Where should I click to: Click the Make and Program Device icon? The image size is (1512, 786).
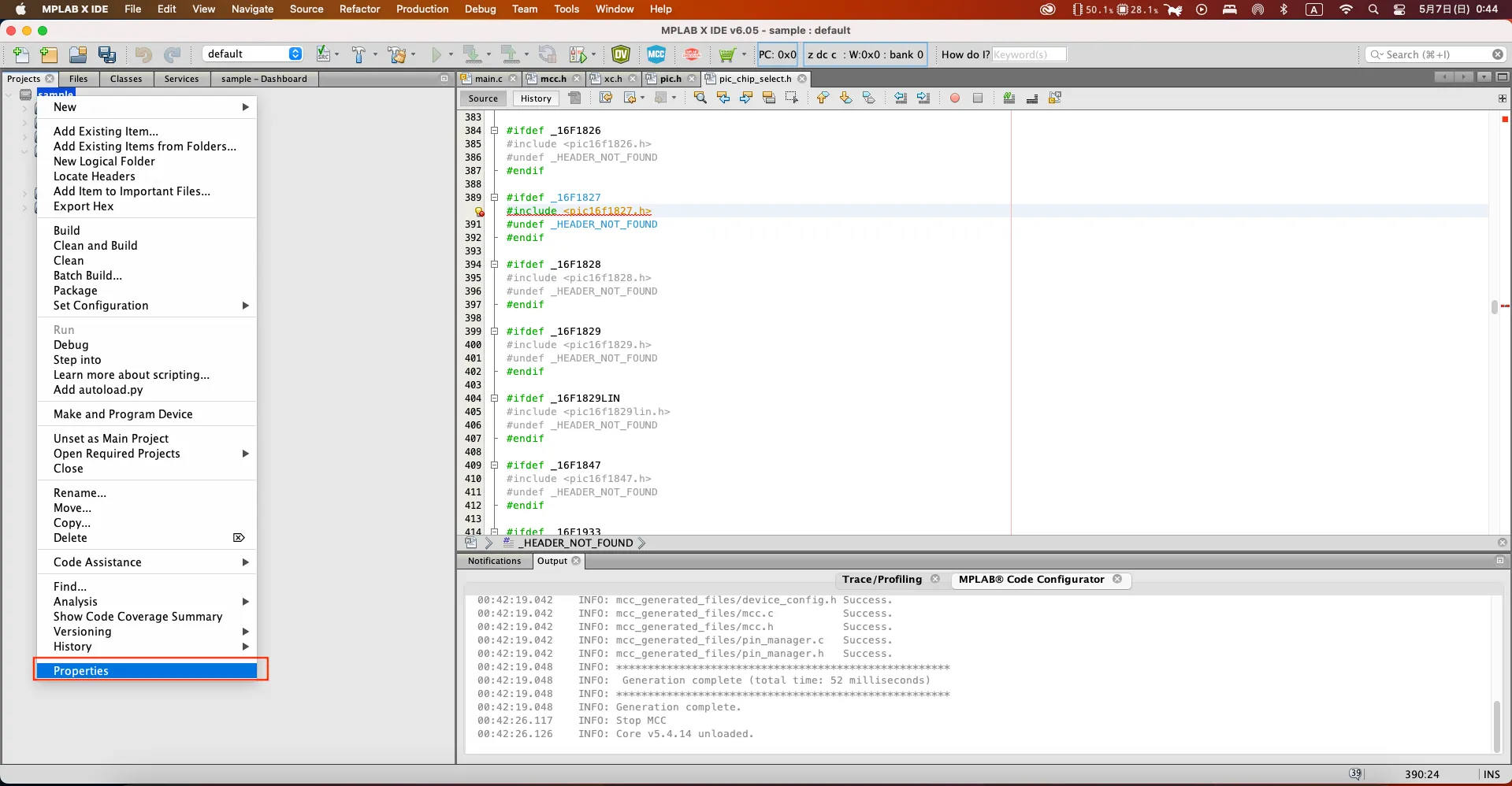[x=473, y=54]
